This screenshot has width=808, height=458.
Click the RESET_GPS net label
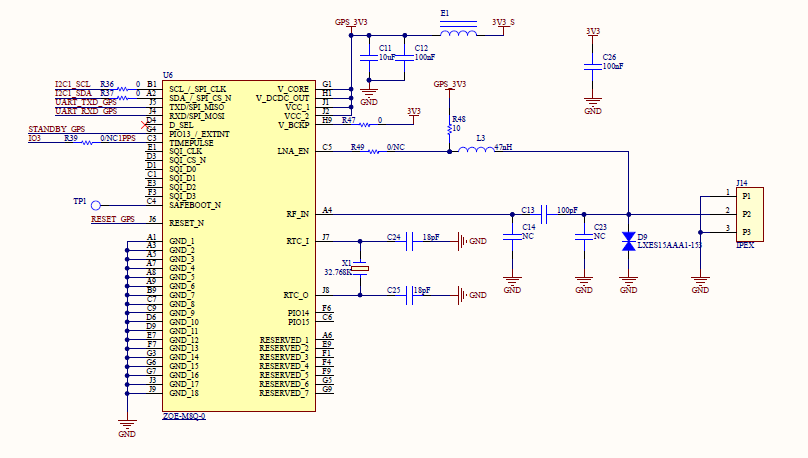112,219
